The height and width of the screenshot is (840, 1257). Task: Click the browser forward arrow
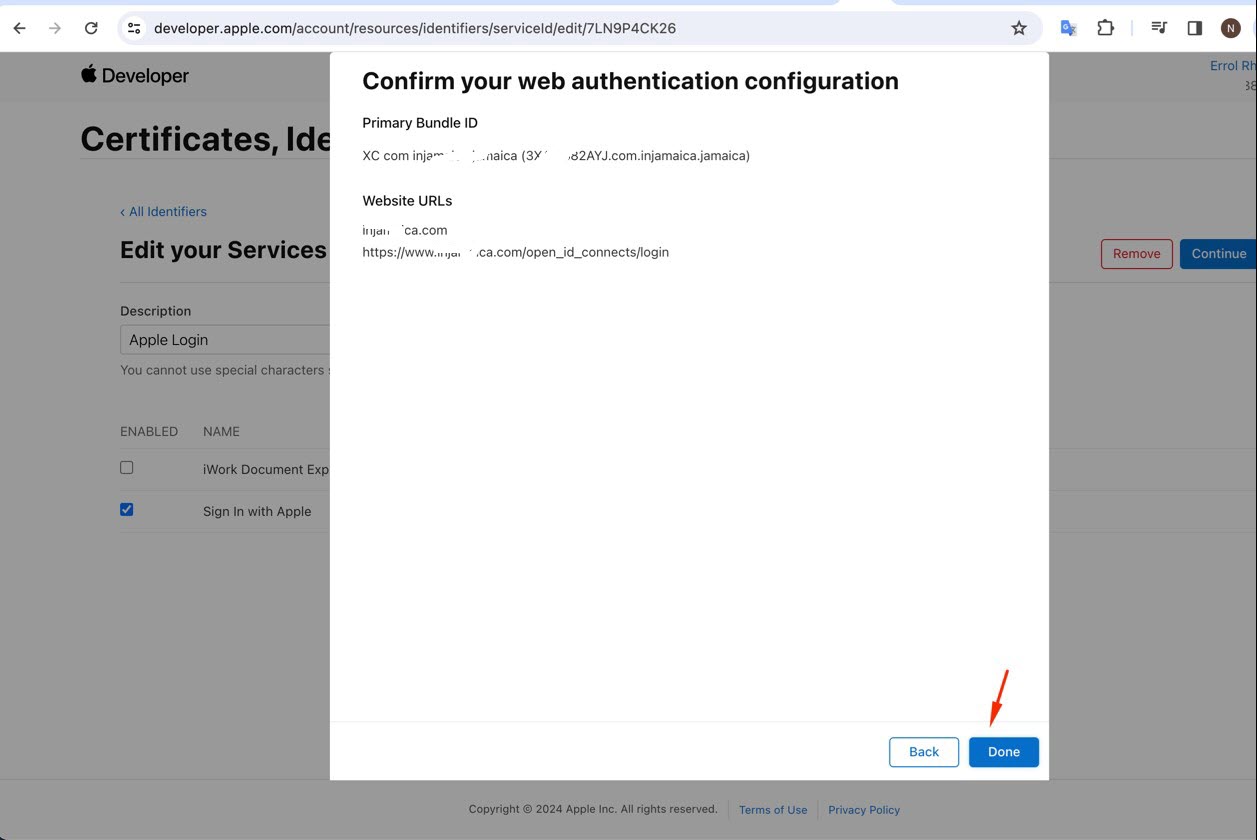click(55, 28)
